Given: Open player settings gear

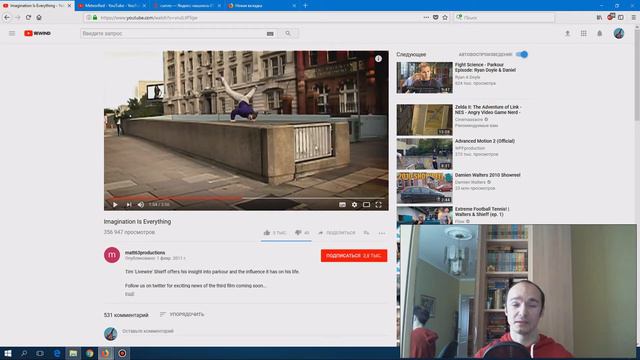Looking at the screenshot, I should pos(354,204).
